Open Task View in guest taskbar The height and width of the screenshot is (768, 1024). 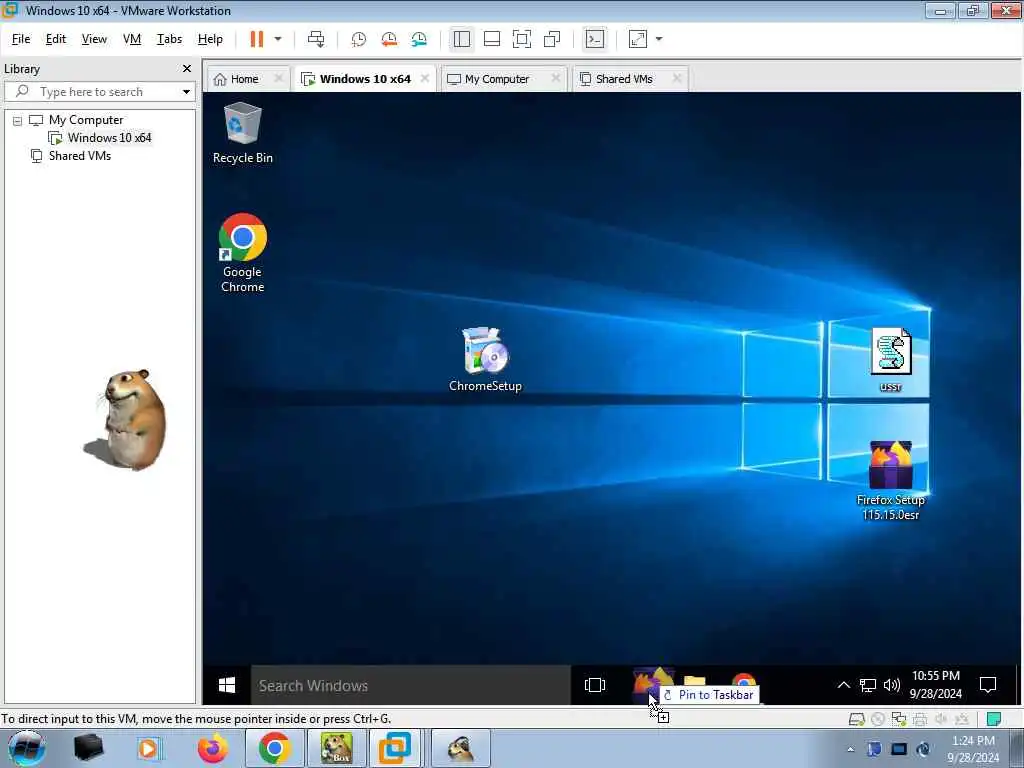(594, 685)
